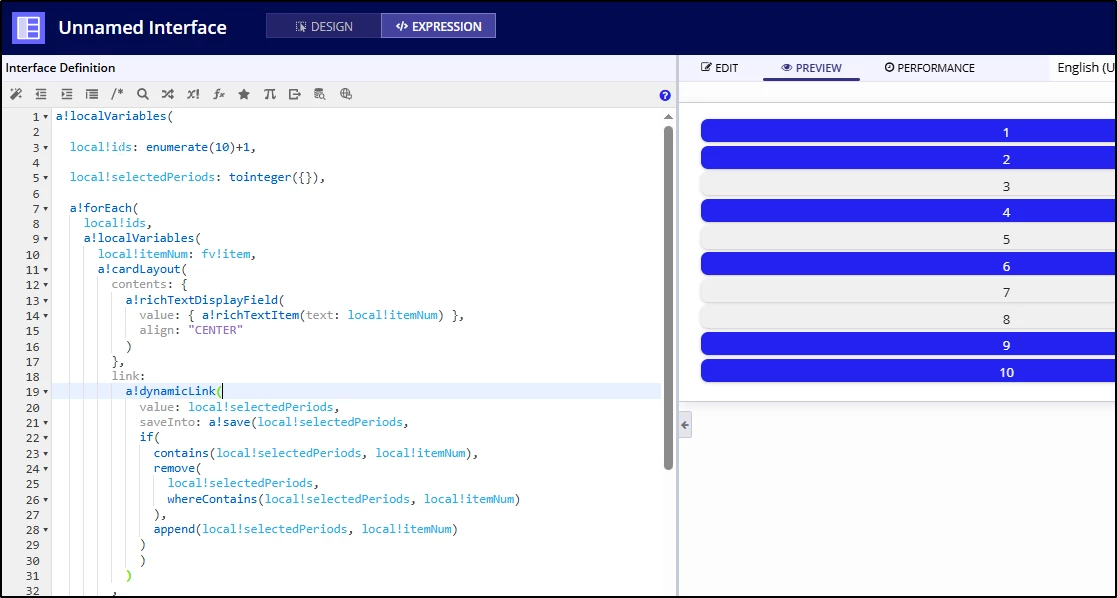Switch to EXPRESSION mode
Viewport: 1117px width, 598px height.
tap(439, 26)
